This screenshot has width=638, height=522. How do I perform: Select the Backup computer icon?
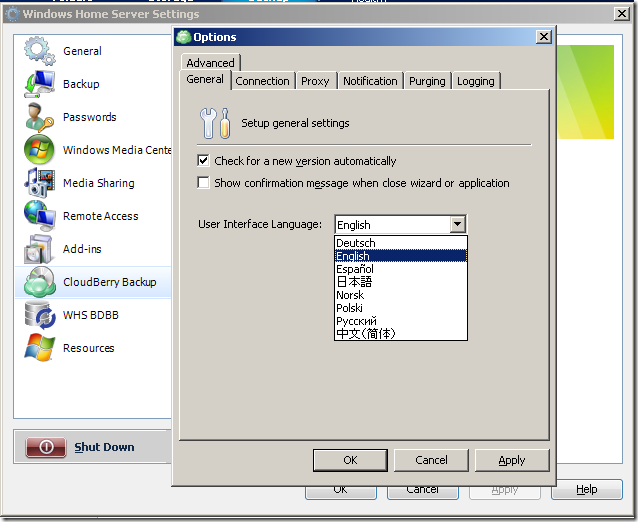(39, 84)
